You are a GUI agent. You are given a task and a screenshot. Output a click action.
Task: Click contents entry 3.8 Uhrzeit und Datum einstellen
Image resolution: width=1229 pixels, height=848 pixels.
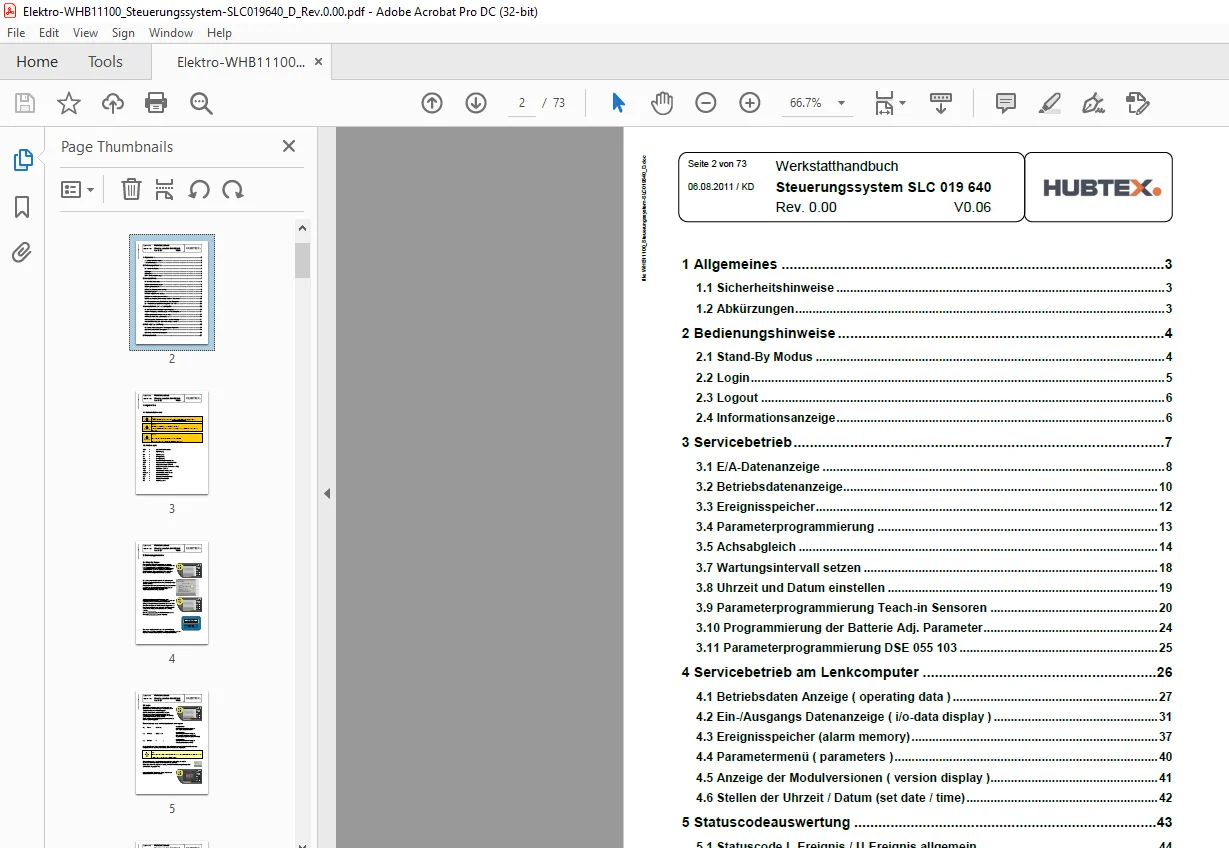933,588
